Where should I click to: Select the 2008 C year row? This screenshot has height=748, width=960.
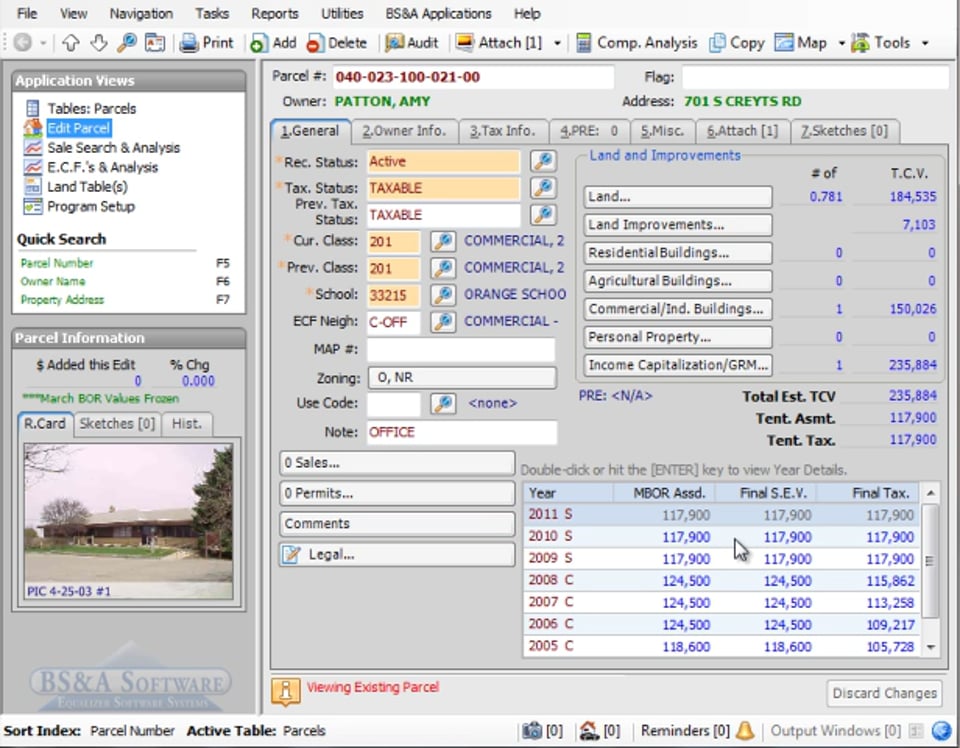[x=721, y=580]
